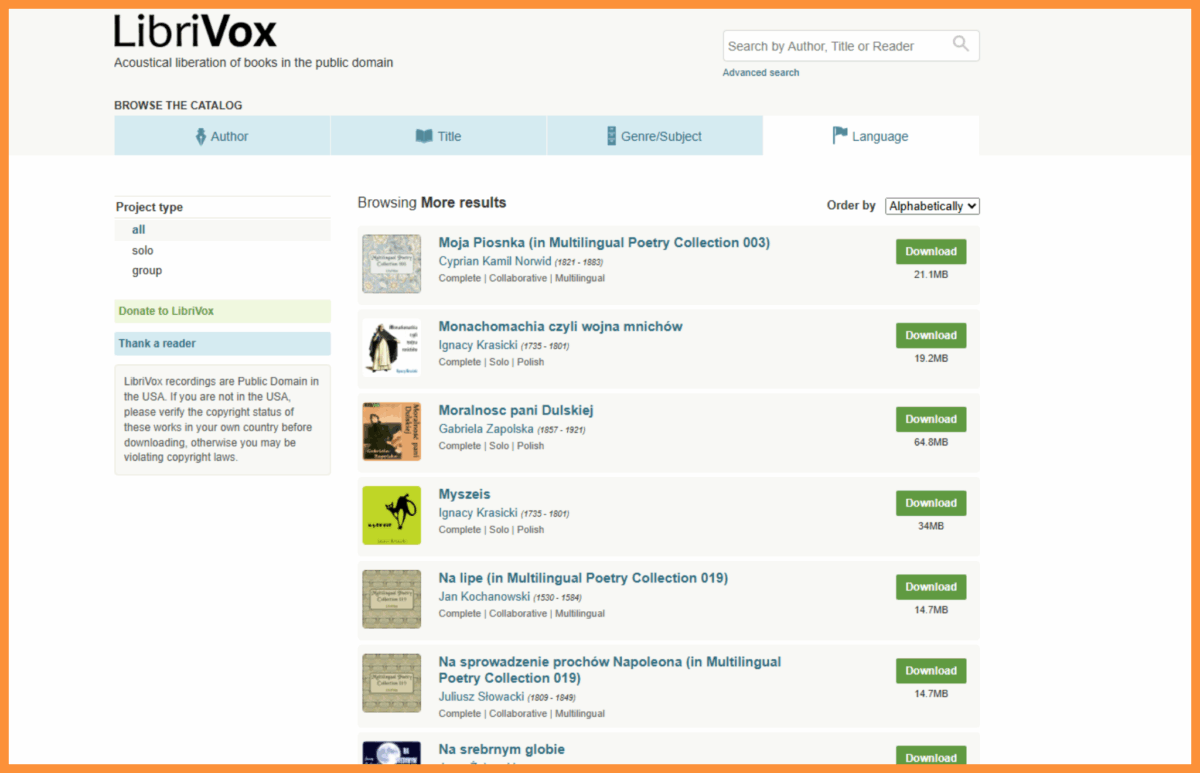Open Thank a reader link
Image resolution: width=1200 pixels, height=773 pixels.
pos(157,343)
